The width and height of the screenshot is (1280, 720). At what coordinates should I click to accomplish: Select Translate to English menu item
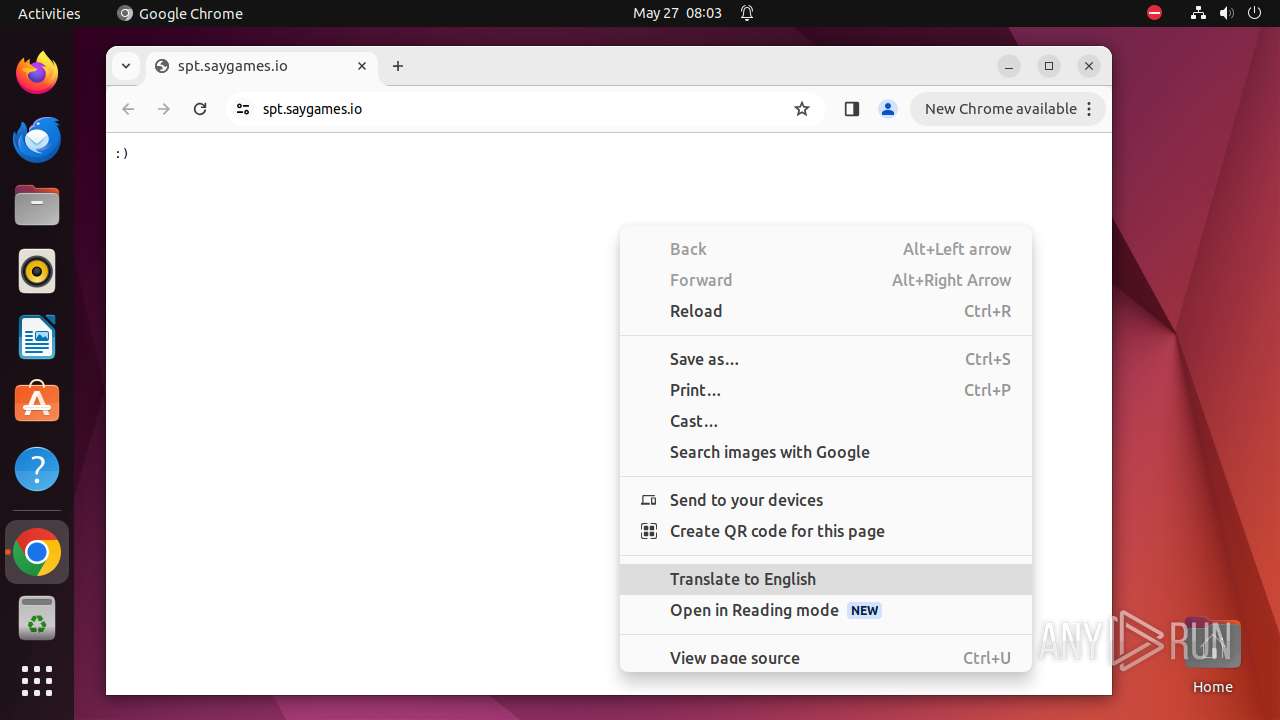[x=826, y=579]
